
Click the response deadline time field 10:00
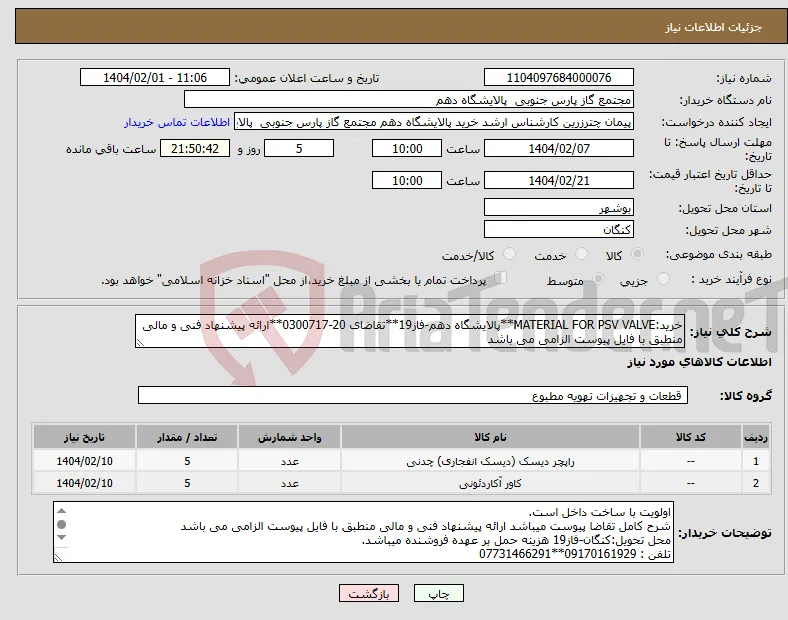click(x=407, y=148)
